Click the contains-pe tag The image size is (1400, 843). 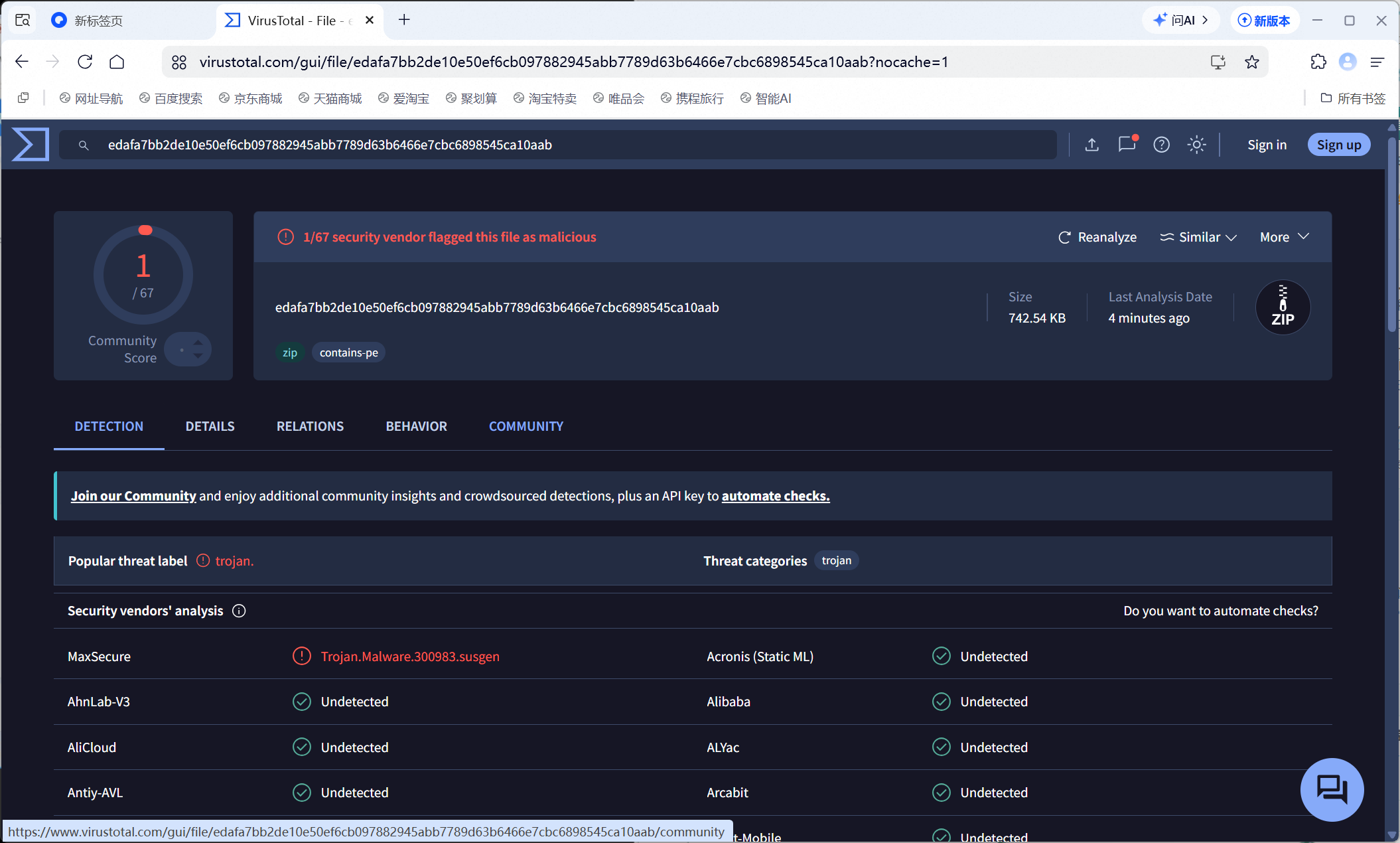click(348, 352)
